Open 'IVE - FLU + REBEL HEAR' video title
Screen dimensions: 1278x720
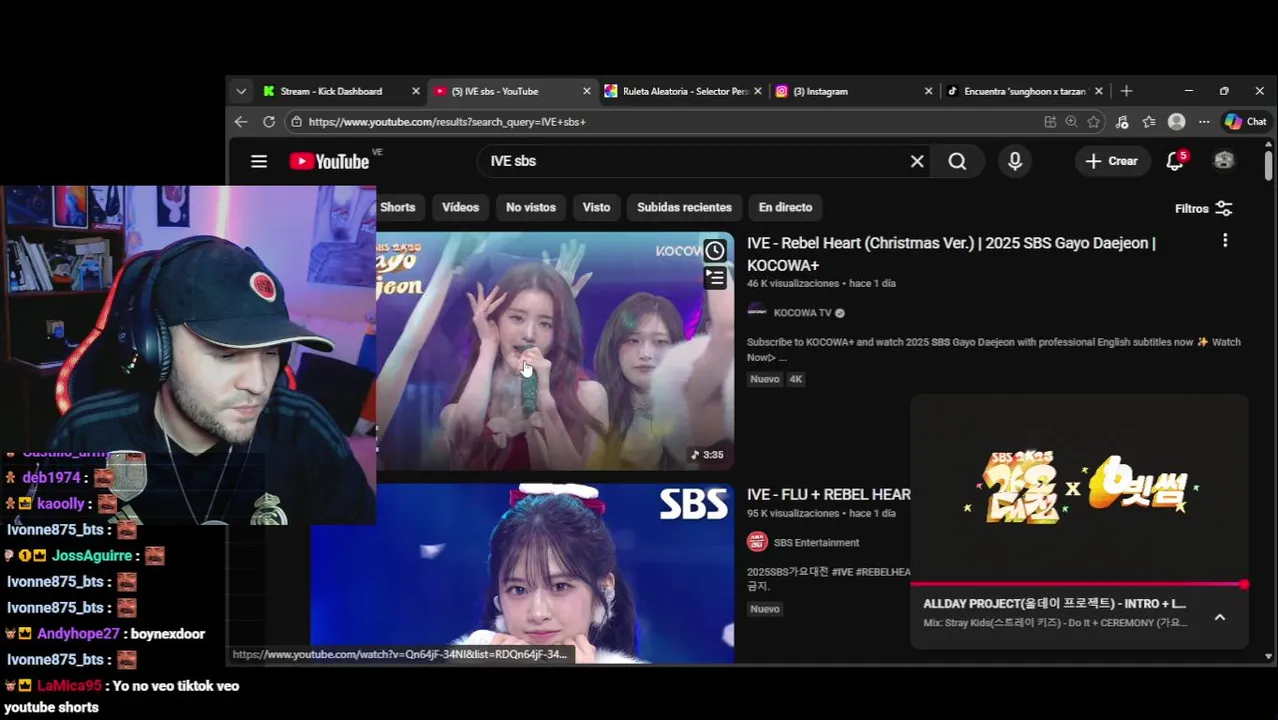click(x=828, y=494)
